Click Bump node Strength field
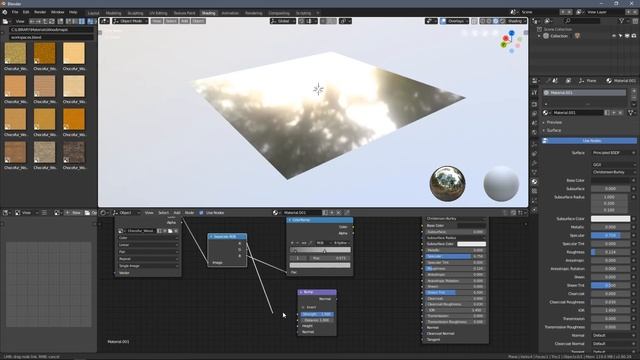The width and height of the screenshot is (640, 360). coord(317,314)
